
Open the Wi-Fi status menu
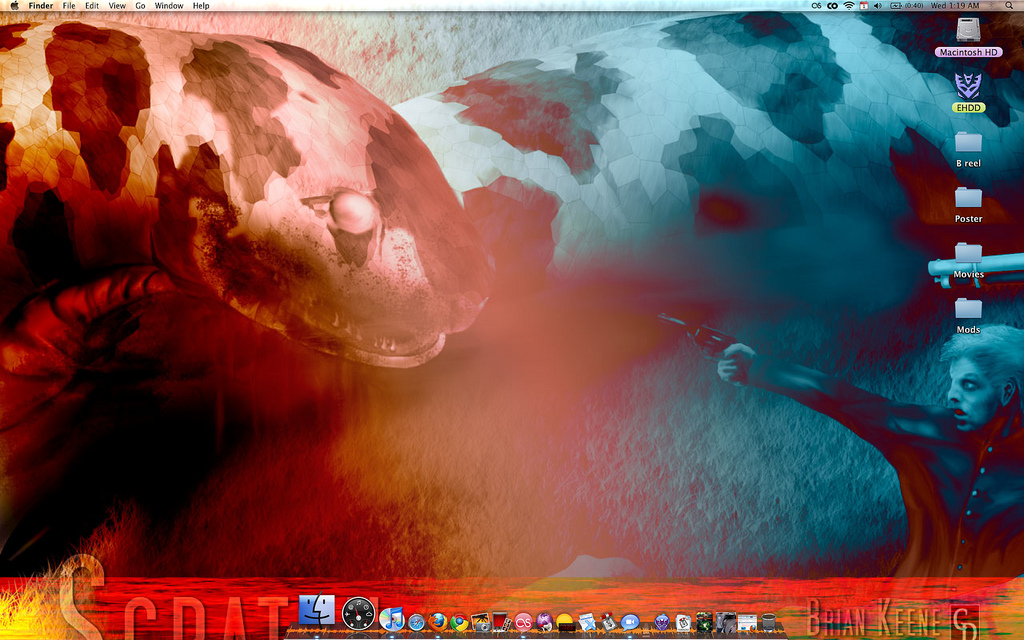pyautogui.click(x=848, y=5)
